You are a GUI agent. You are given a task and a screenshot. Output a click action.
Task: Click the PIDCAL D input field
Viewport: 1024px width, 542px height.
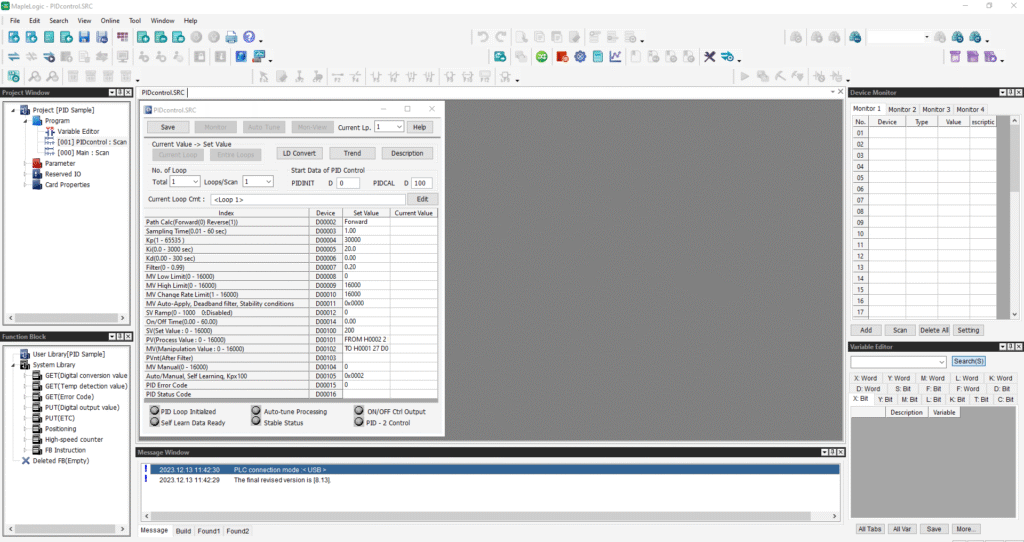tap(423, 183)
